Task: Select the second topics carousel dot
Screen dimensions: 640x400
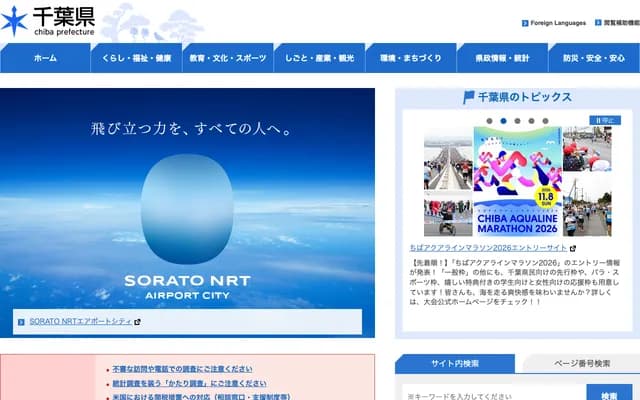Action: pos(503,121)
